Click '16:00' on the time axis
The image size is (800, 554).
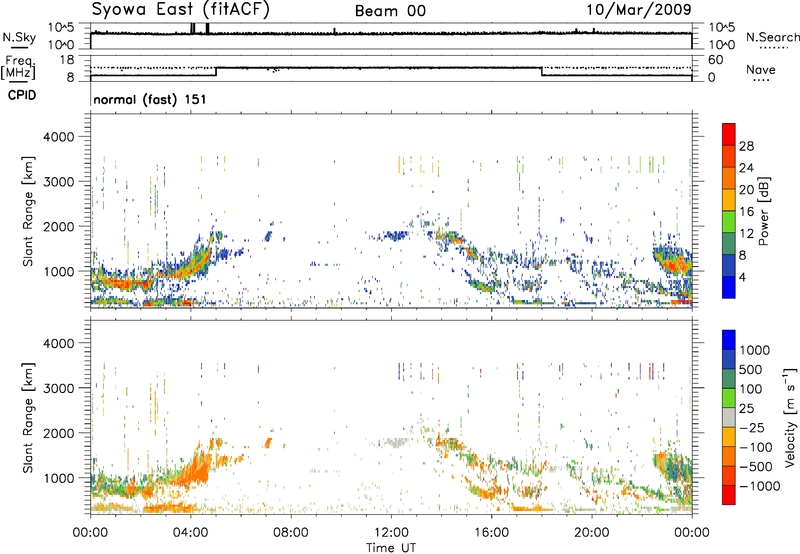(x=491, y=533)
